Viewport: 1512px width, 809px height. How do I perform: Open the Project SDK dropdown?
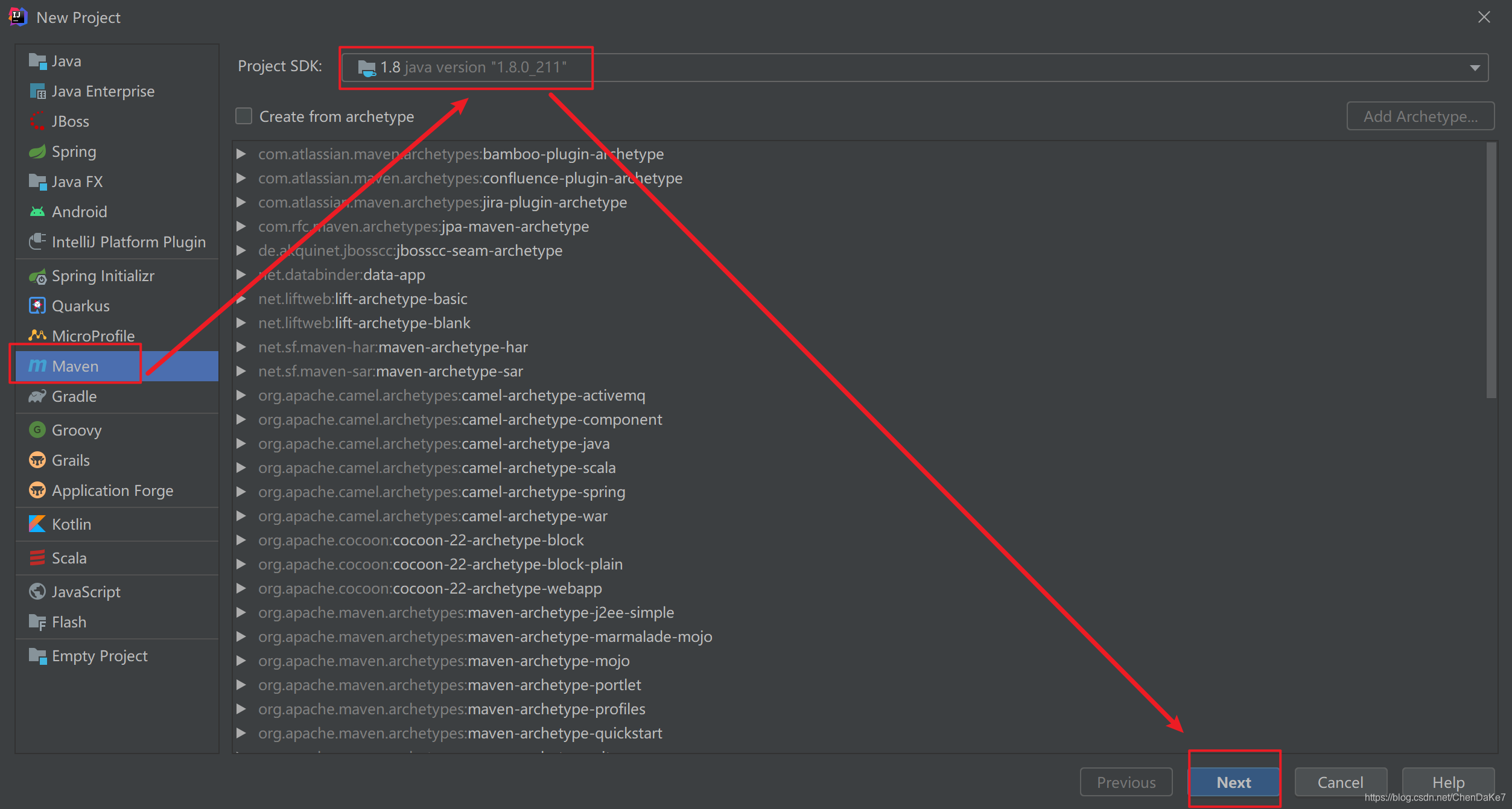[x=1474, y=68]
